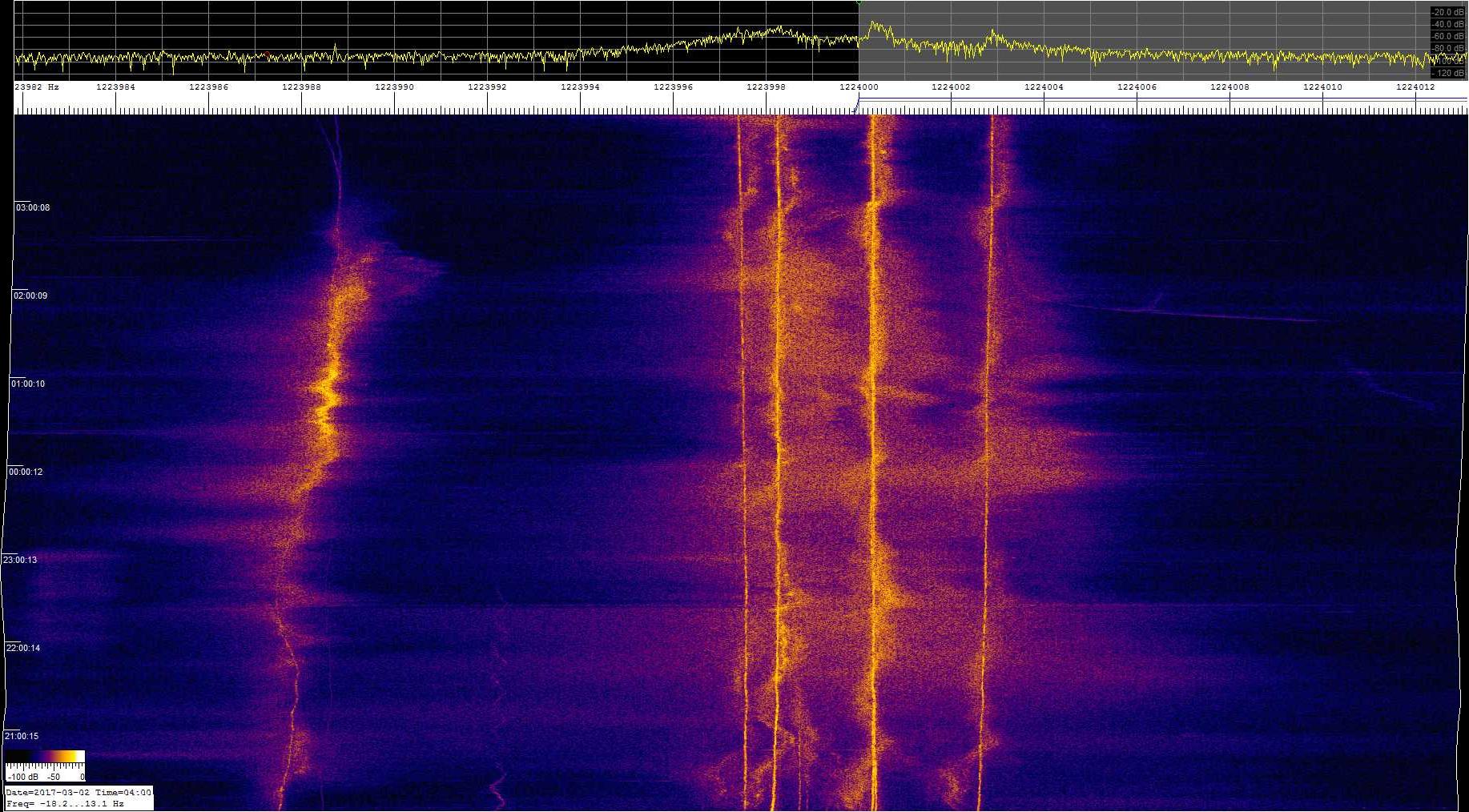
Task: Click the 22:00:14 time marker
Action: 23,648
